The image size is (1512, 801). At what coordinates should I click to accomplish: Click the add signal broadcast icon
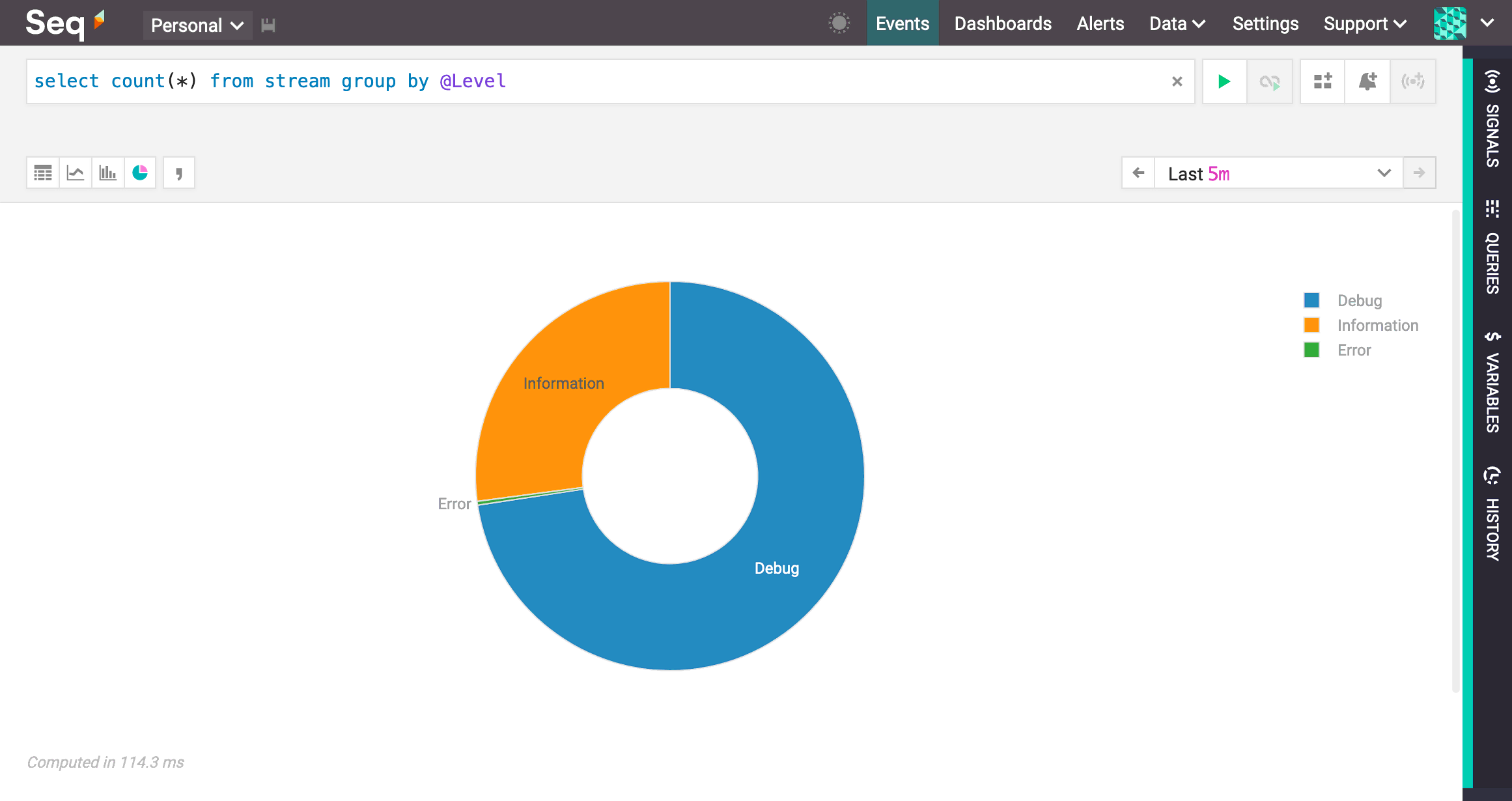(1413, 81)
